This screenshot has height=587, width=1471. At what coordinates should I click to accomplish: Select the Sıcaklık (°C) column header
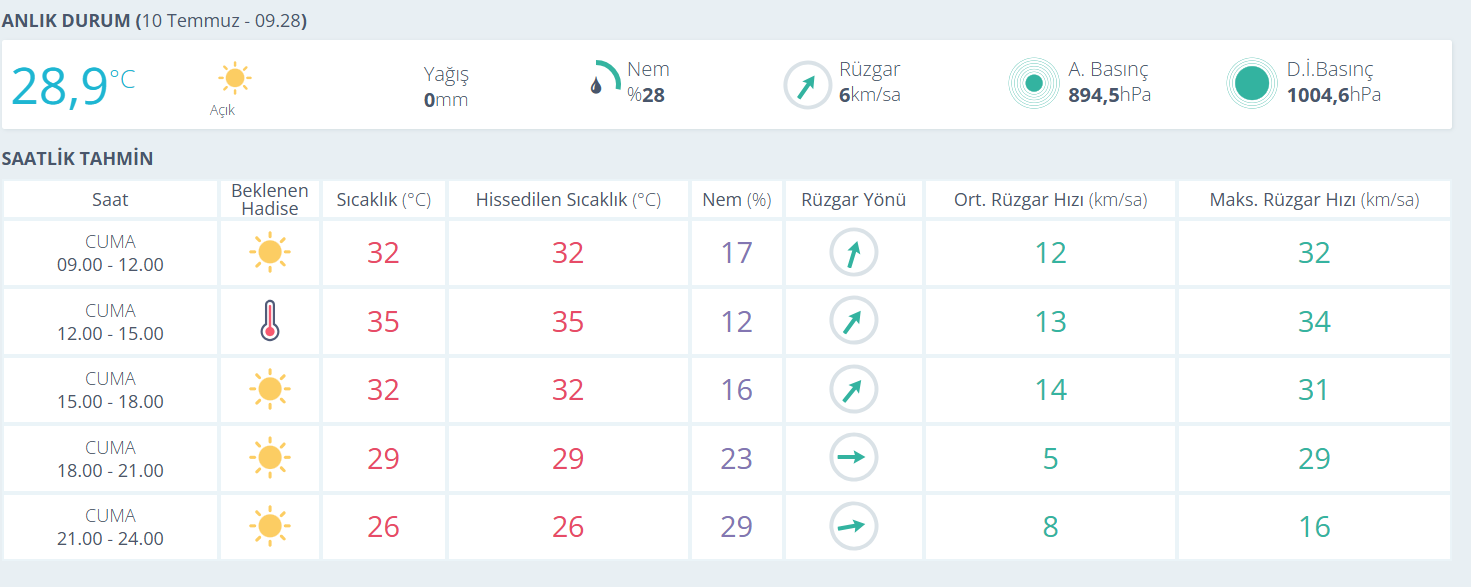point(383,200)
